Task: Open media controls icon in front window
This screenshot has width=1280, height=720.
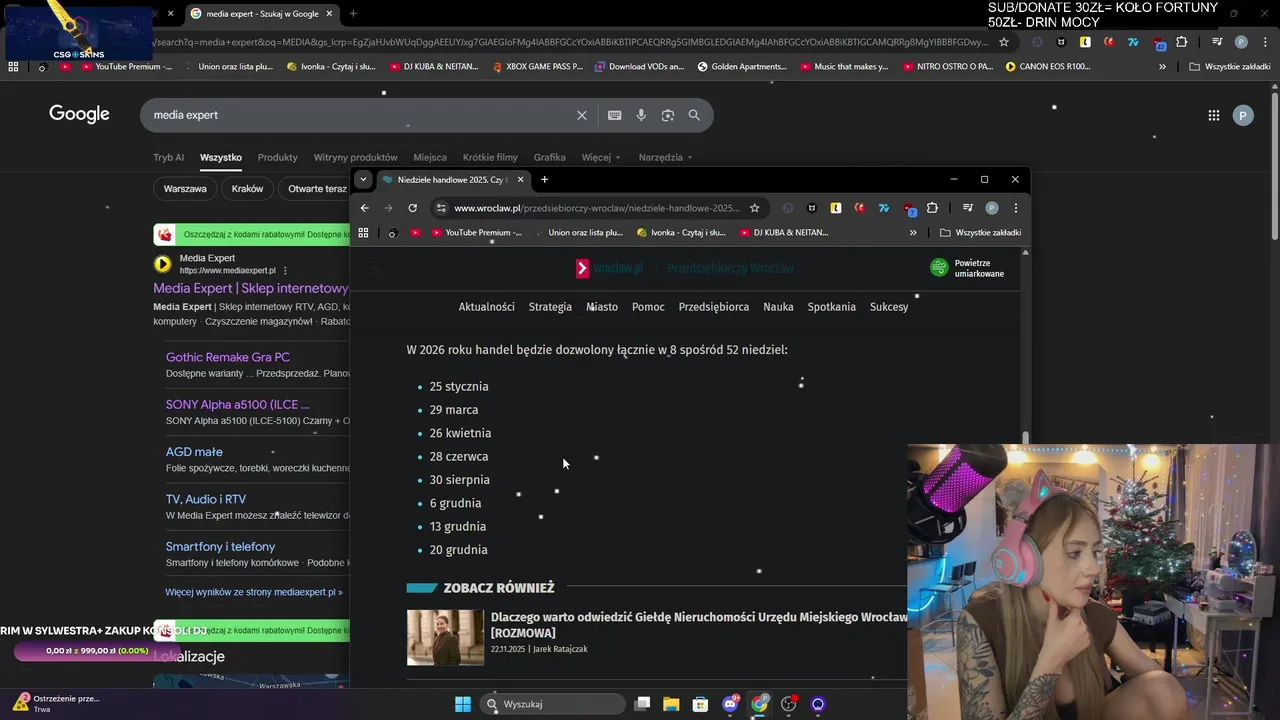Action: 967,208
